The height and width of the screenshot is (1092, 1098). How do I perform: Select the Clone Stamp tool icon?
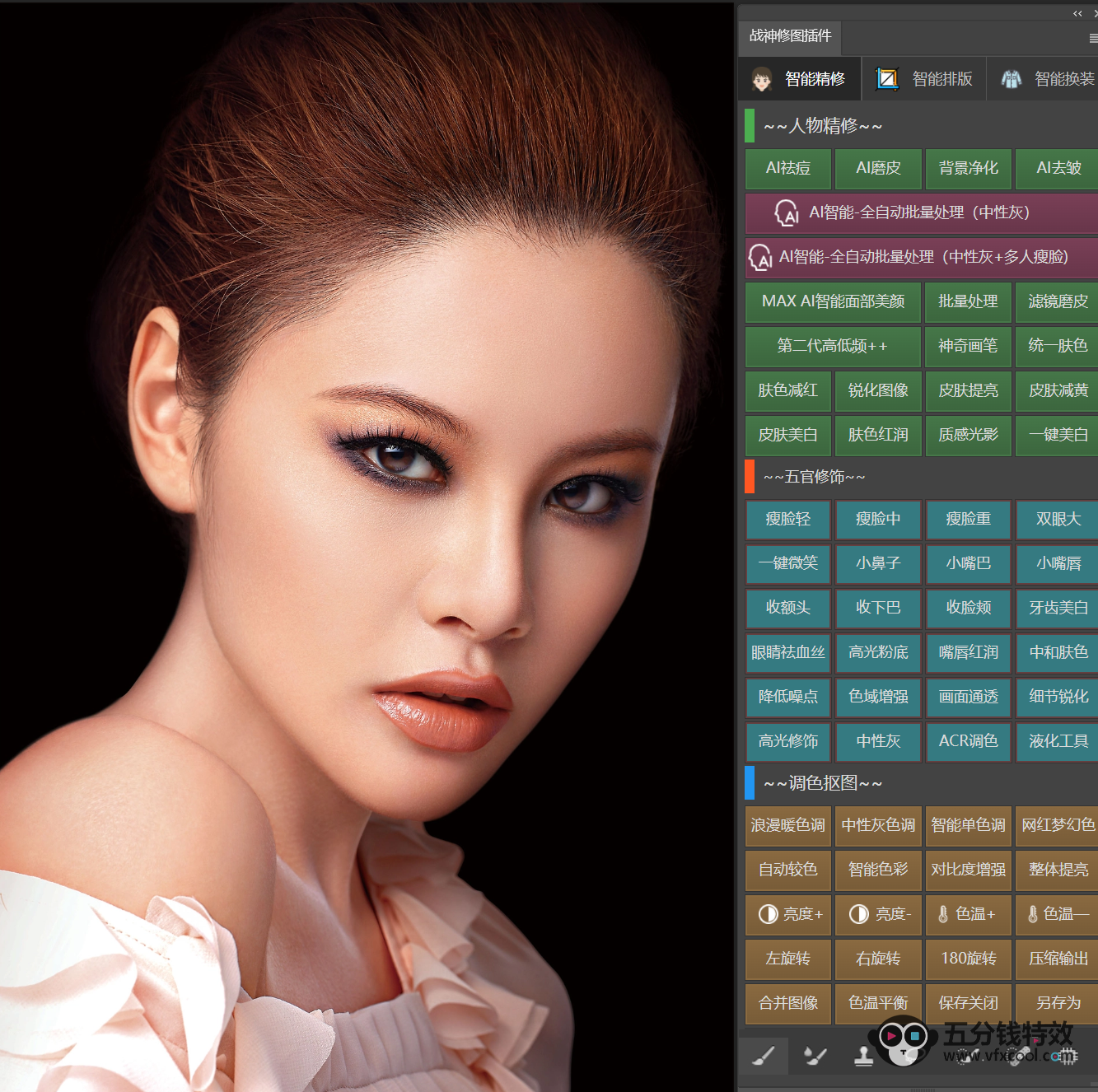(863, 1056)
